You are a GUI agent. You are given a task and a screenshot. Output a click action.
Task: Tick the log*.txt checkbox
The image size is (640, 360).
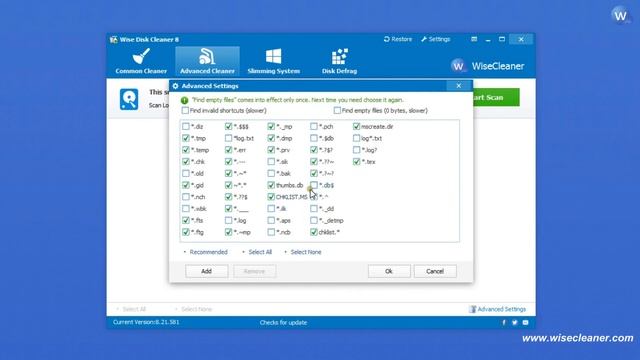(x=357, y=138)
